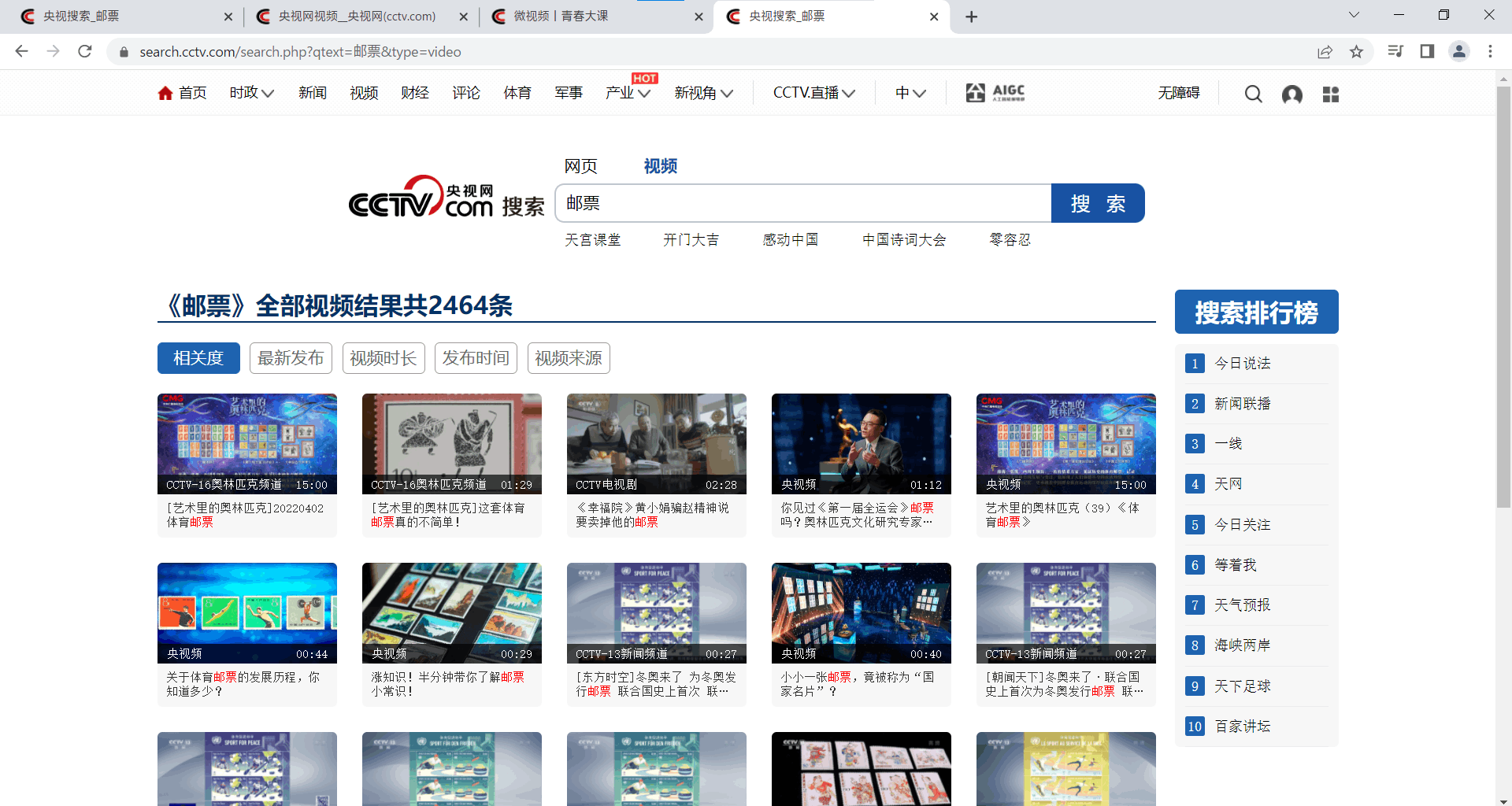Open the tab search chevron in title bar
Screen dimensions: 1512x806
click(1354, 15)
